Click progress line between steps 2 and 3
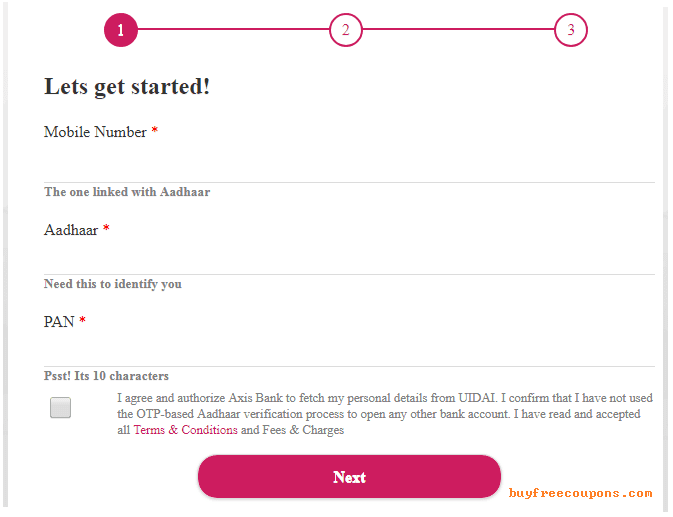Image resolution: width=673 pixels, height=517 pixels. [x=458, y=29]
